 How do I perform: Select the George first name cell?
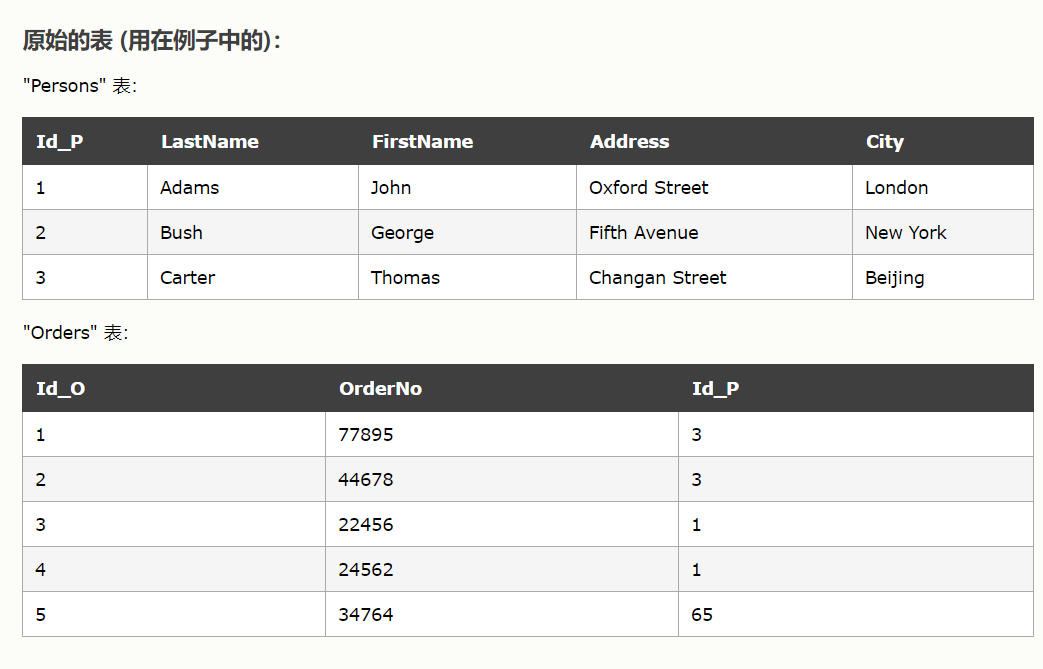(402, 233)
